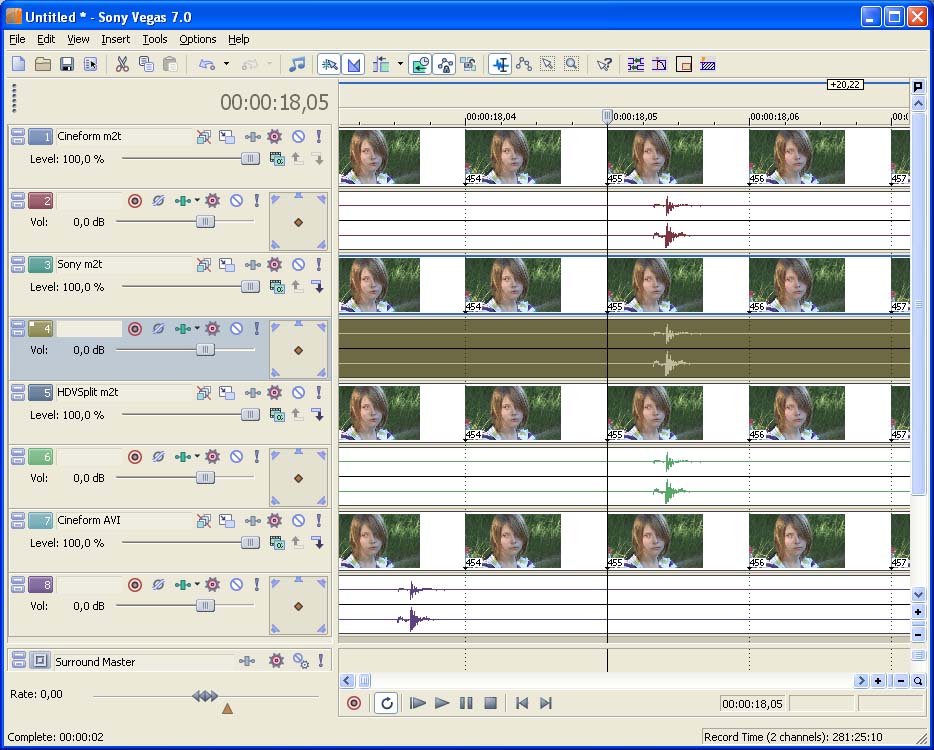Click the What's This Help icon
934x750 pixels.
(604, 64)
